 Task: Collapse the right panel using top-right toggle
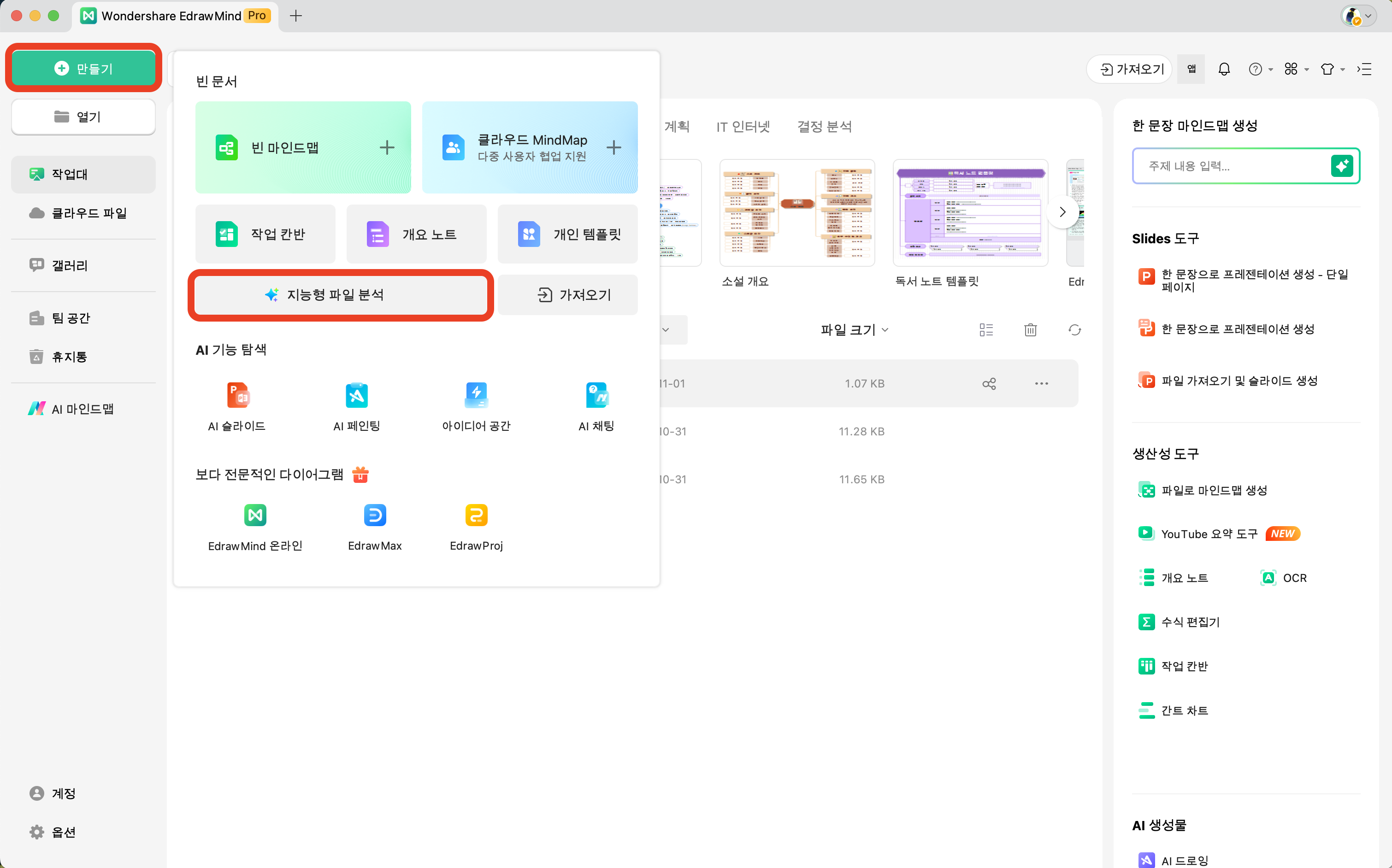click(1364, 69)
